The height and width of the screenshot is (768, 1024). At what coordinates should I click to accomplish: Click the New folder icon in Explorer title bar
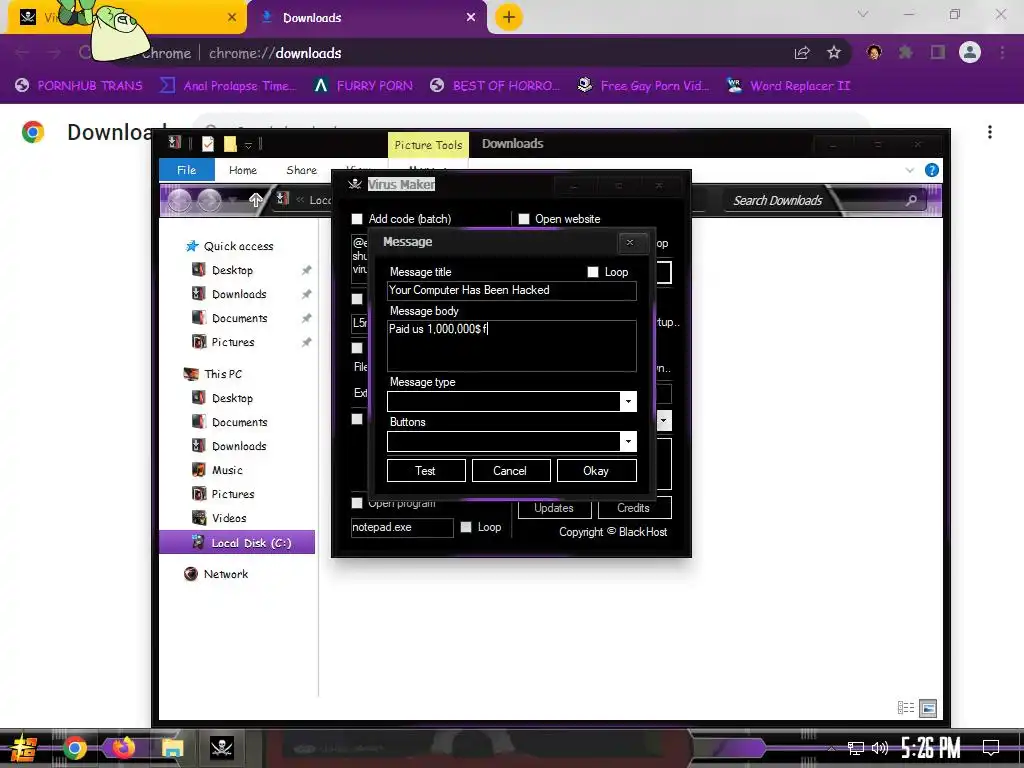coord(230,144)
